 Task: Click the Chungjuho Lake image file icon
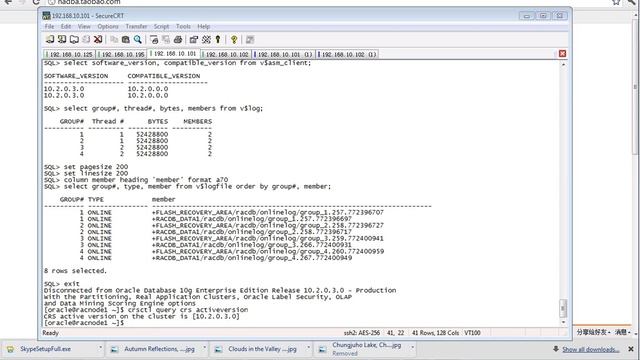[x=322, y=349]
